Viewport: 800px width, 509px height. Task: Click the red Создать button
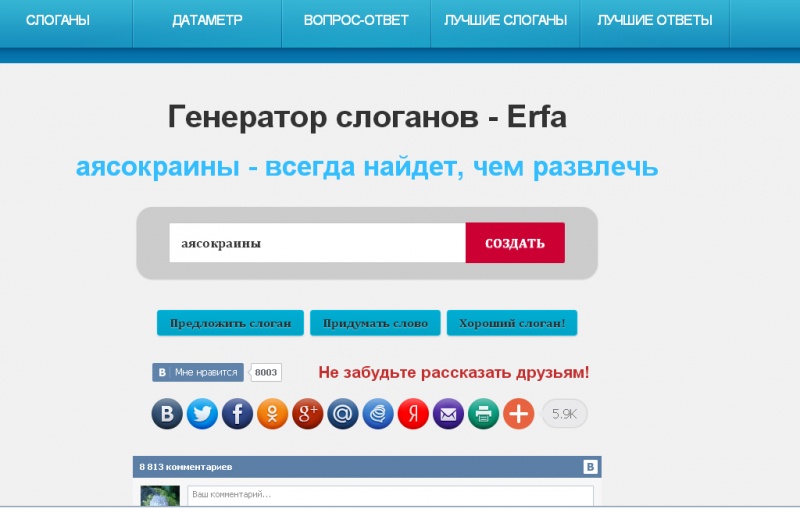(x=515, y=243)
